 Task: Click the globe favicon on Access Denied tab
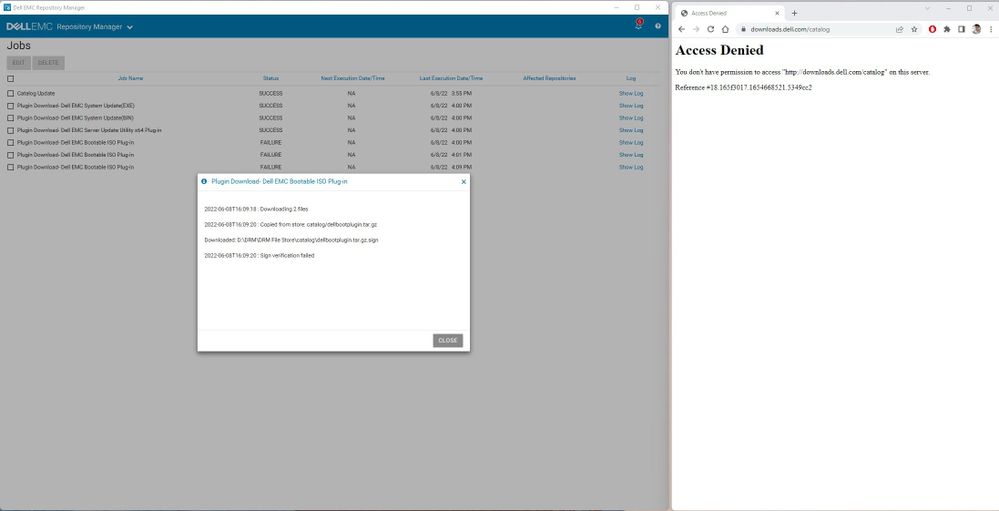point(684,13)
